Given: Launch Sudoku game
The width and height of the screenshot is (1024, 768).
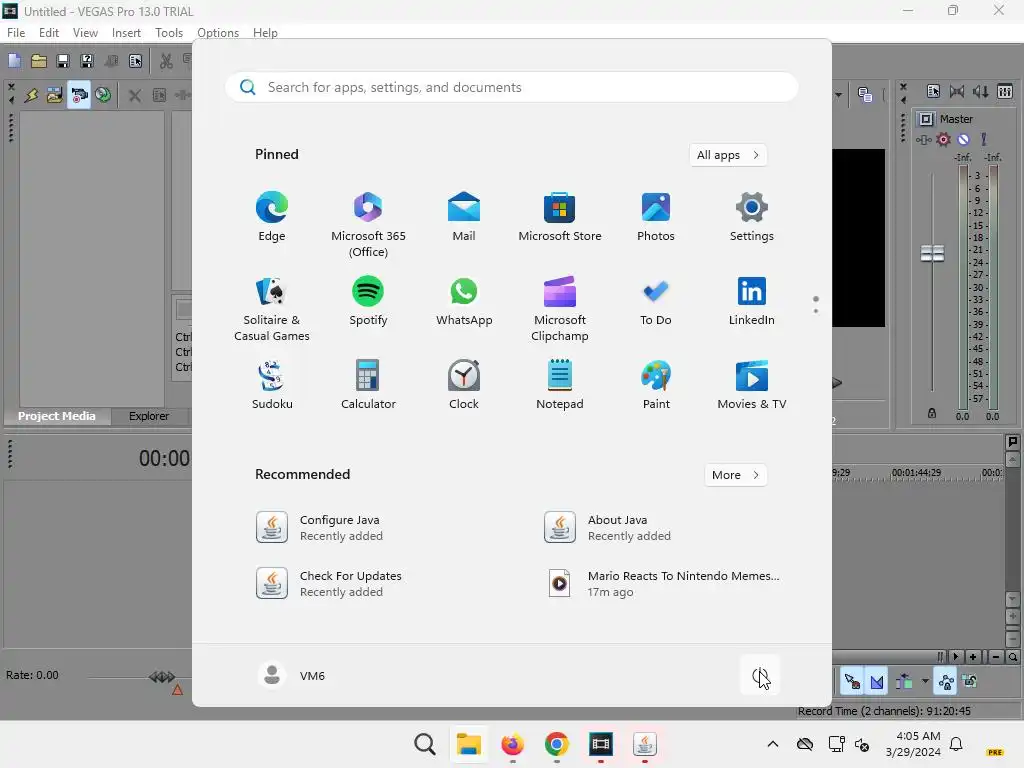Looking at the screenshot, I should pyautogui.click(x=272, y=385).
